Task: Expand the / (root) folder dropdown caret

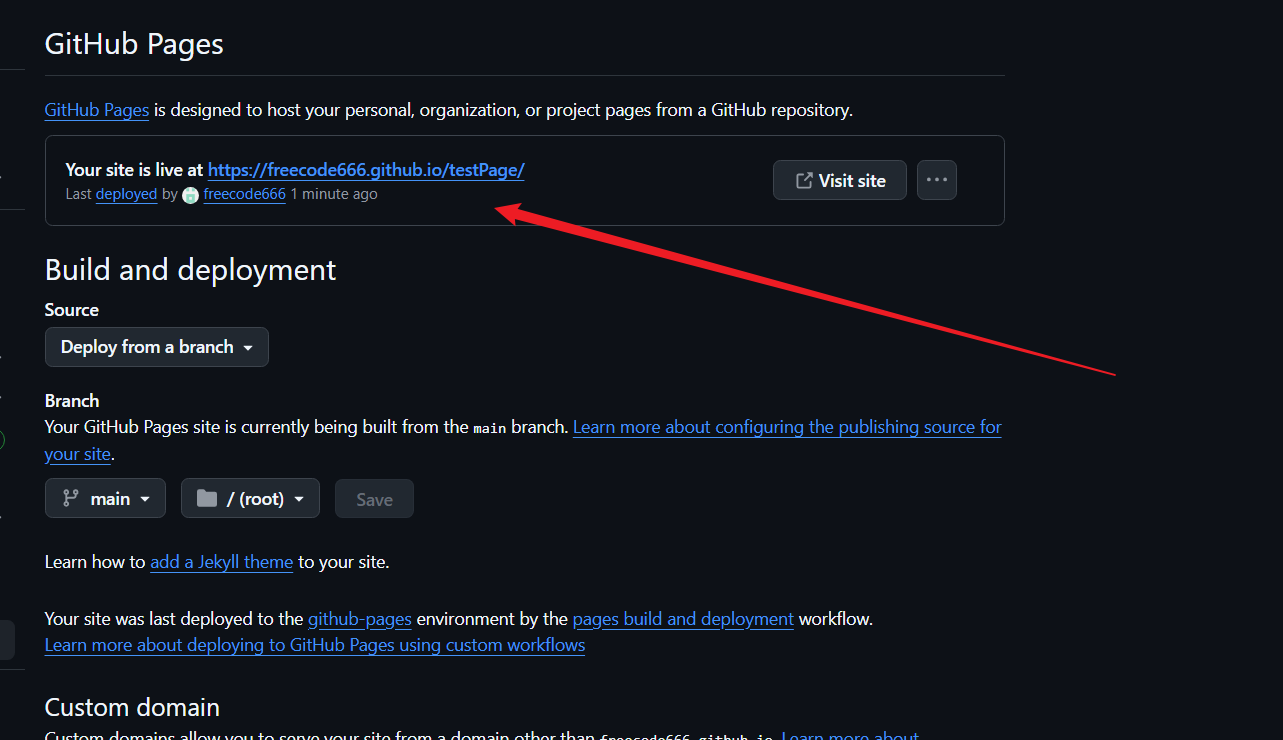Action: click(x=299, y=499)
